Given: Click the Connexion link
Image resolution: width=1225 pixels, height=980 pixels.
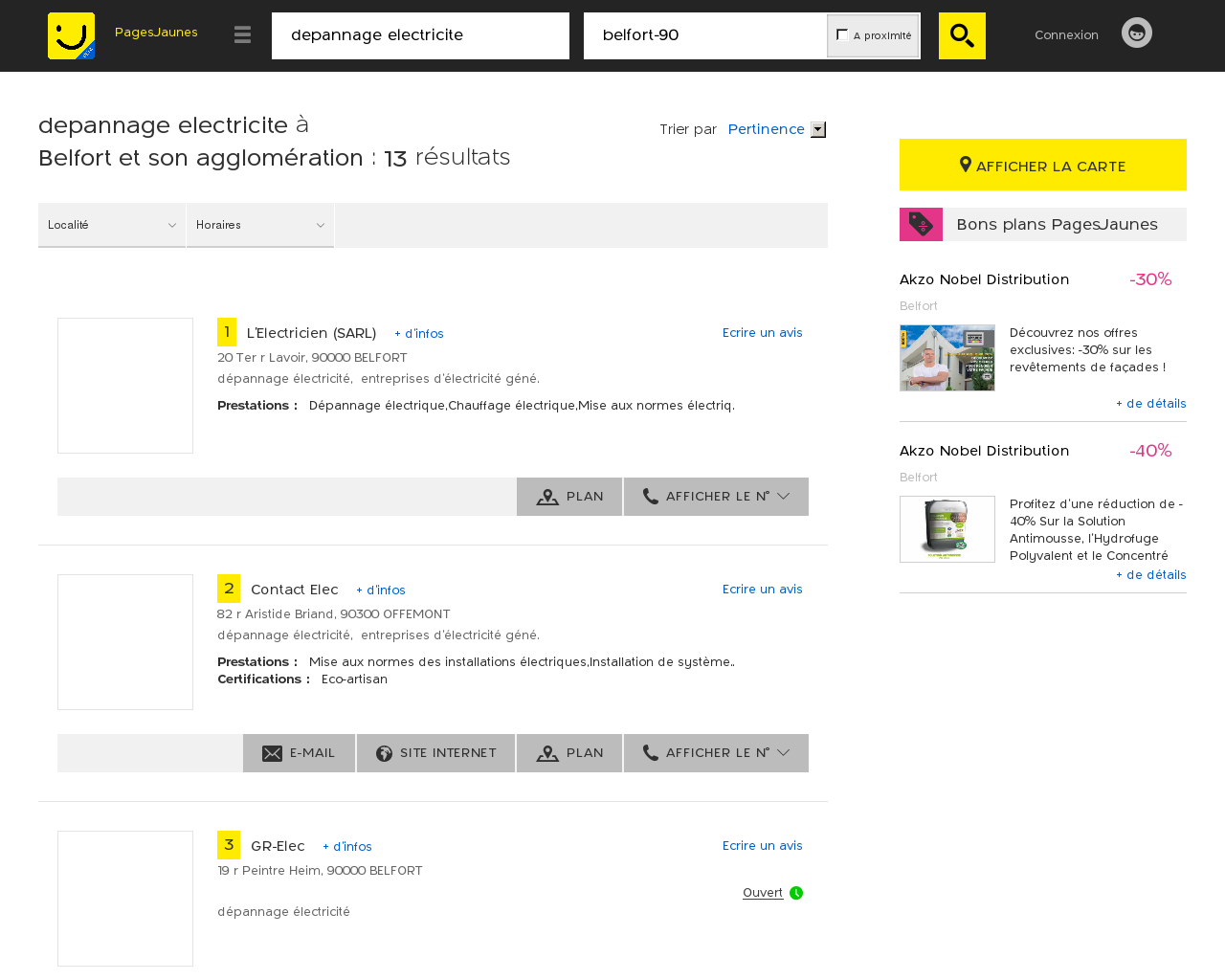Looking at the screenshot, I should [x=1066, y=34].
